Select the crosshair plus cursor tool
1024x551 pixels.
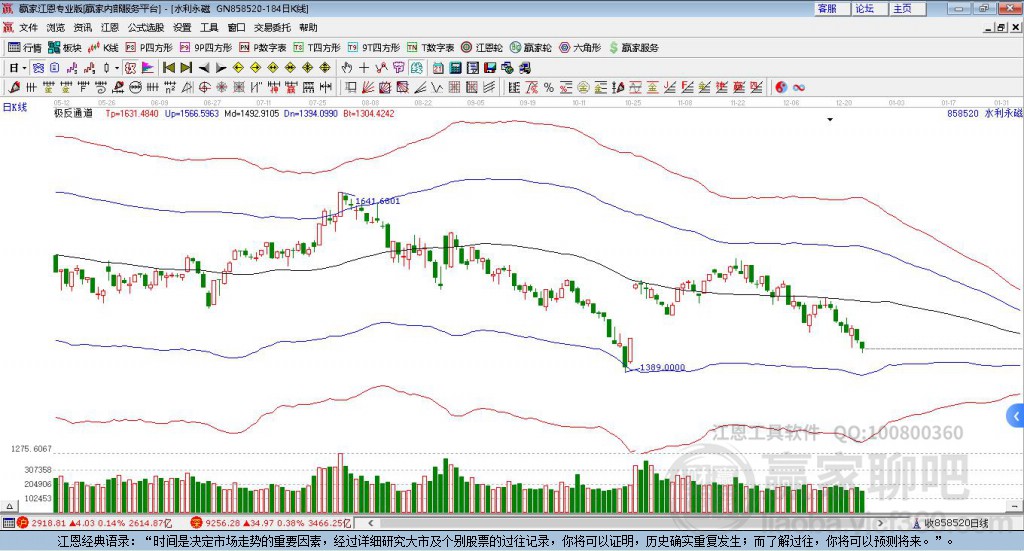[364, 68]
